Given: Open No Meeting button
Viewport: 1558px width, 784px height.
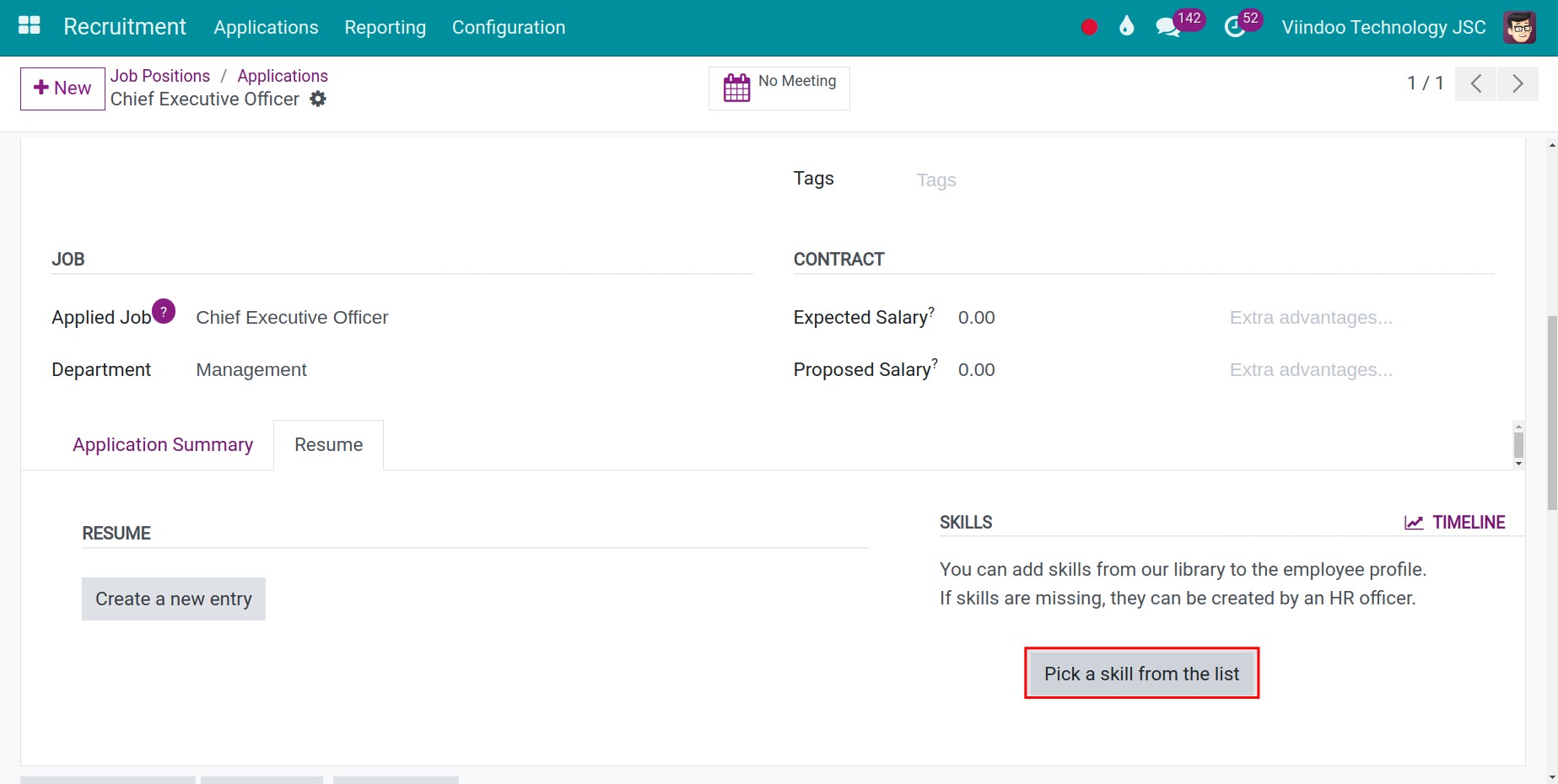Looking at the screenshot, I should [x=779, y=88].
